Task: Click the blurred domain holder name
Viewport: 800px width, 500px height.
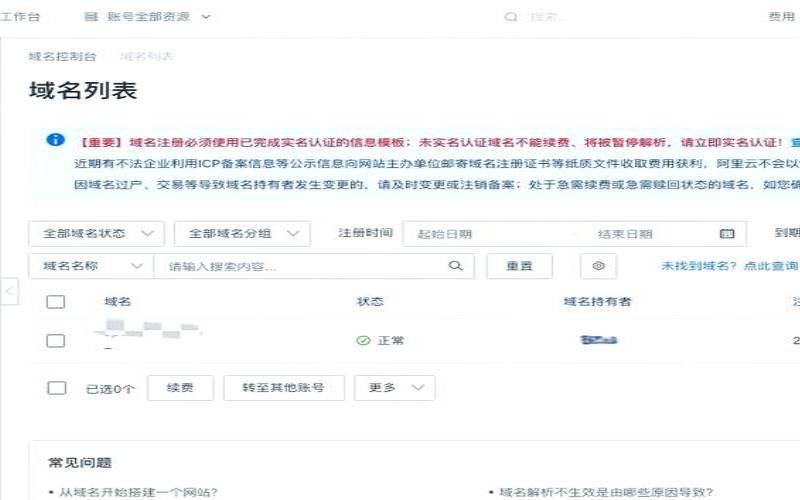Action: [598, 340]
